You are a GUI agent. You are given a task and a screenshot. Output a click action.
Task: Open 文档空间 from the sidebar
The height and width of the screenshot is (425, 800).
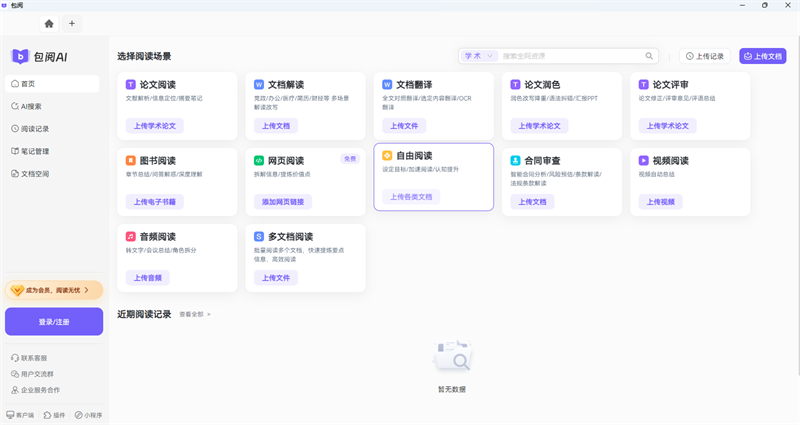(x=35, y=174)
